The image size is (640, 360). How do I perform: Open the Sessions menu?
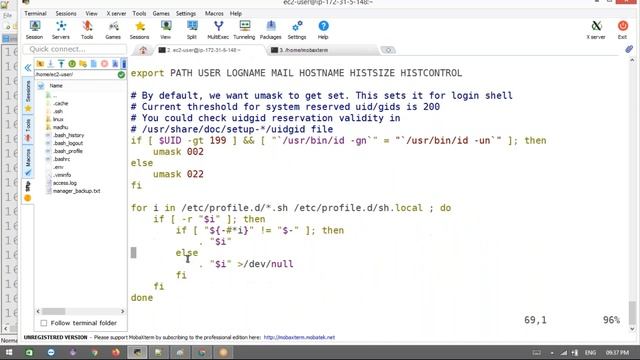(x=66, y=13)
